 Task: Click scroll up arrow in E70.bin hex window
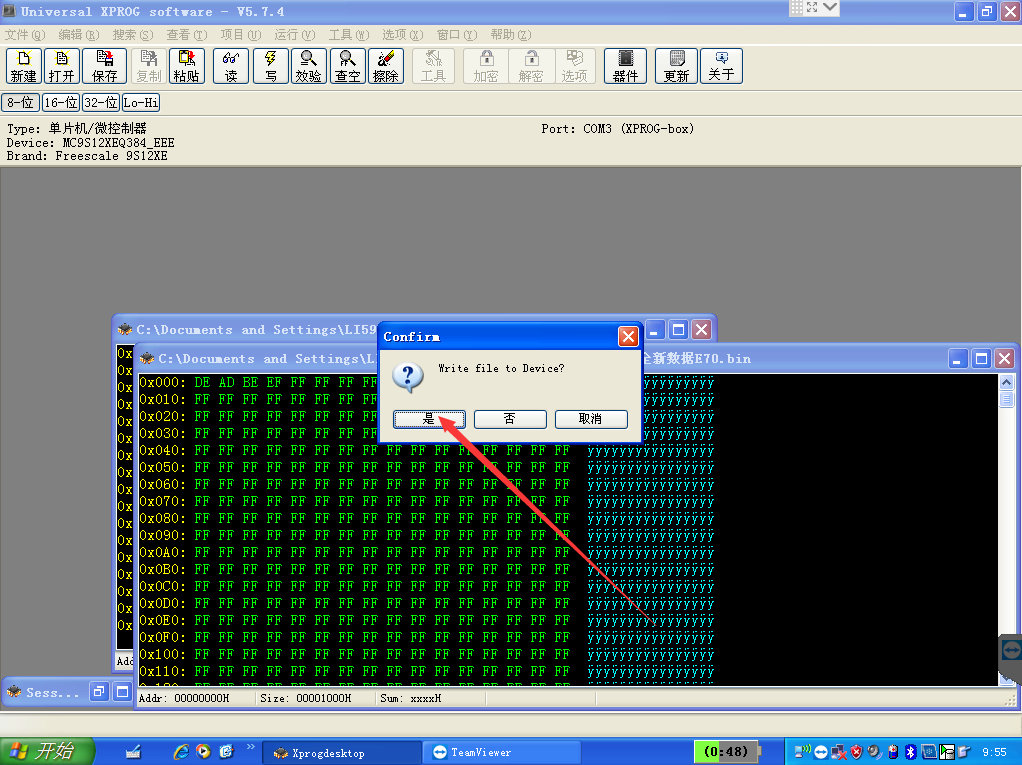coord(1006,382)
